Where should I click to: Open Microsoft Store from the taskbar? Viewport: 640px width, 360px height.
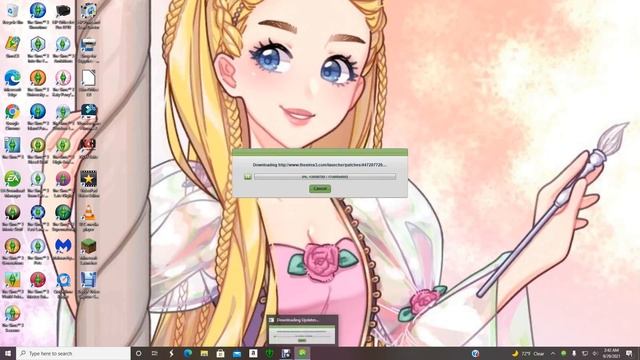click(220, 353)
